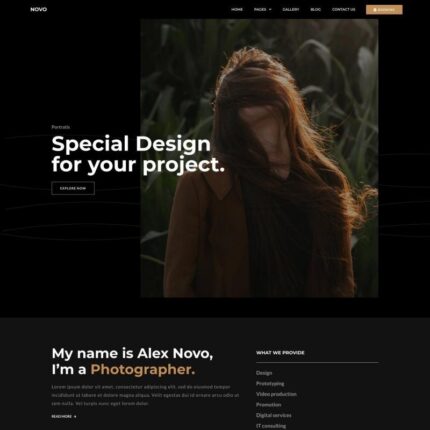Image resolution: width=430 pixels, height=430 pixels.
Task: Select Design in the services list
Action: click(x=264, y=373)
